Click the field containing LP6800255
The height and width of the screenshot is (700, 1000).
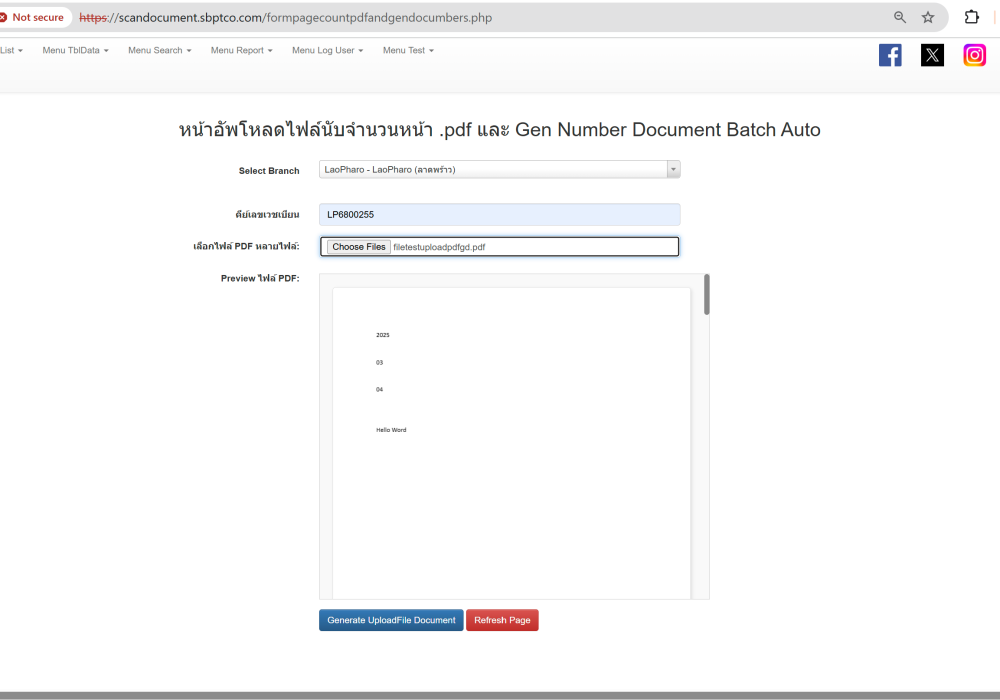pyautogui.click(x=499, y=214)
